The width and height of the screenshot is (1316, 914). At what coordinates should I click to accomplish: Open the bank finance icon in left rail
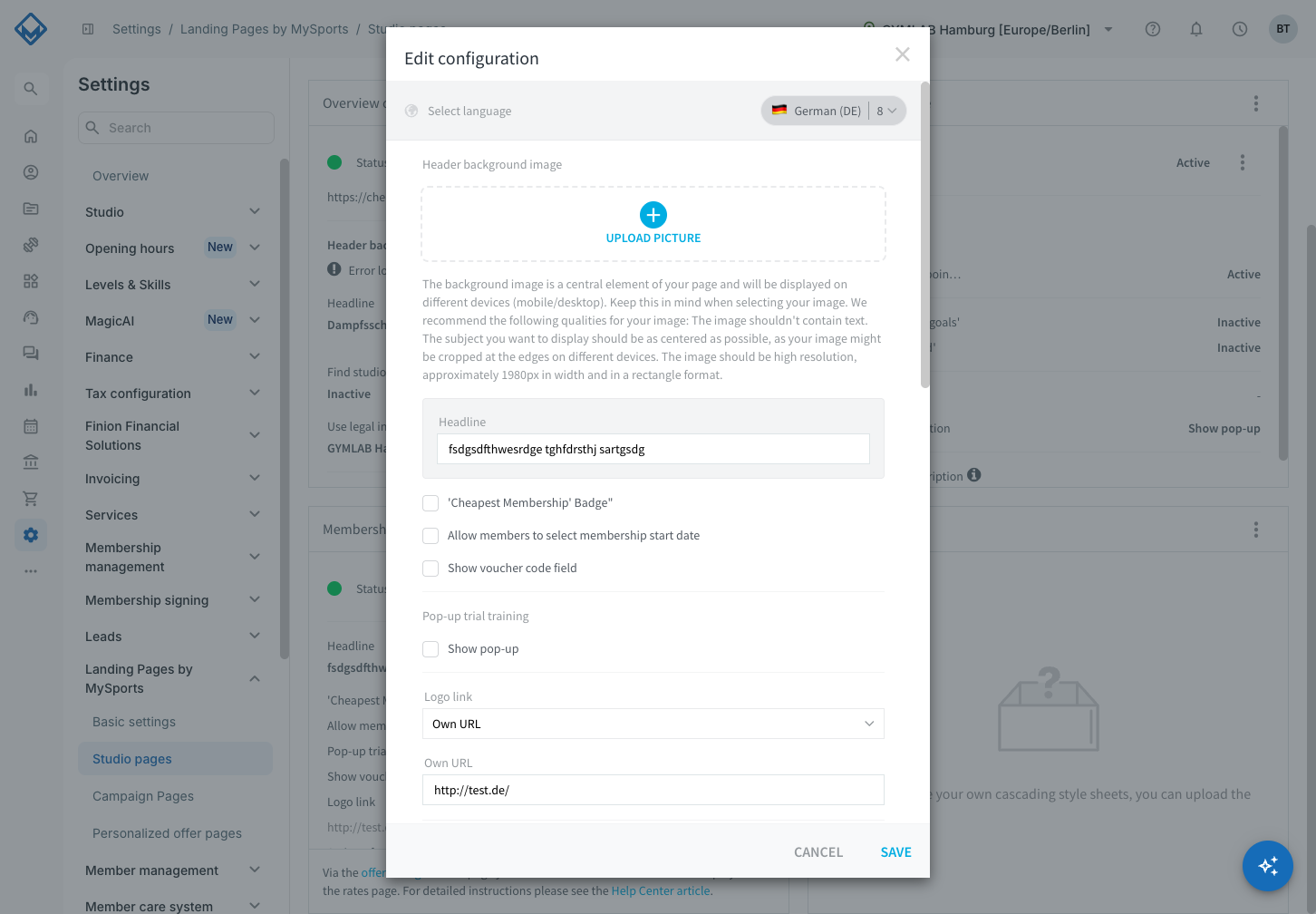click(x=31, y=462)
